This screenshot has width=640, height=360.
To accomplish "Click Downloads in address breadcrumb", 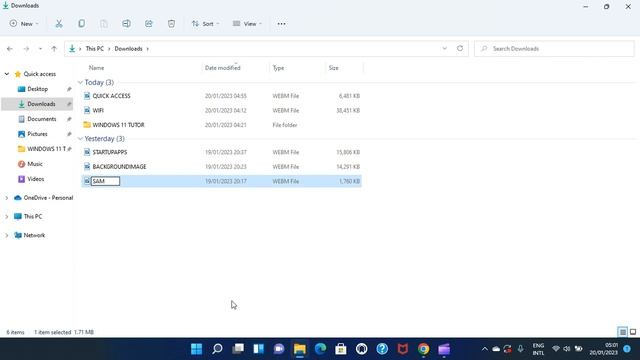I will [x=128, y=49].
